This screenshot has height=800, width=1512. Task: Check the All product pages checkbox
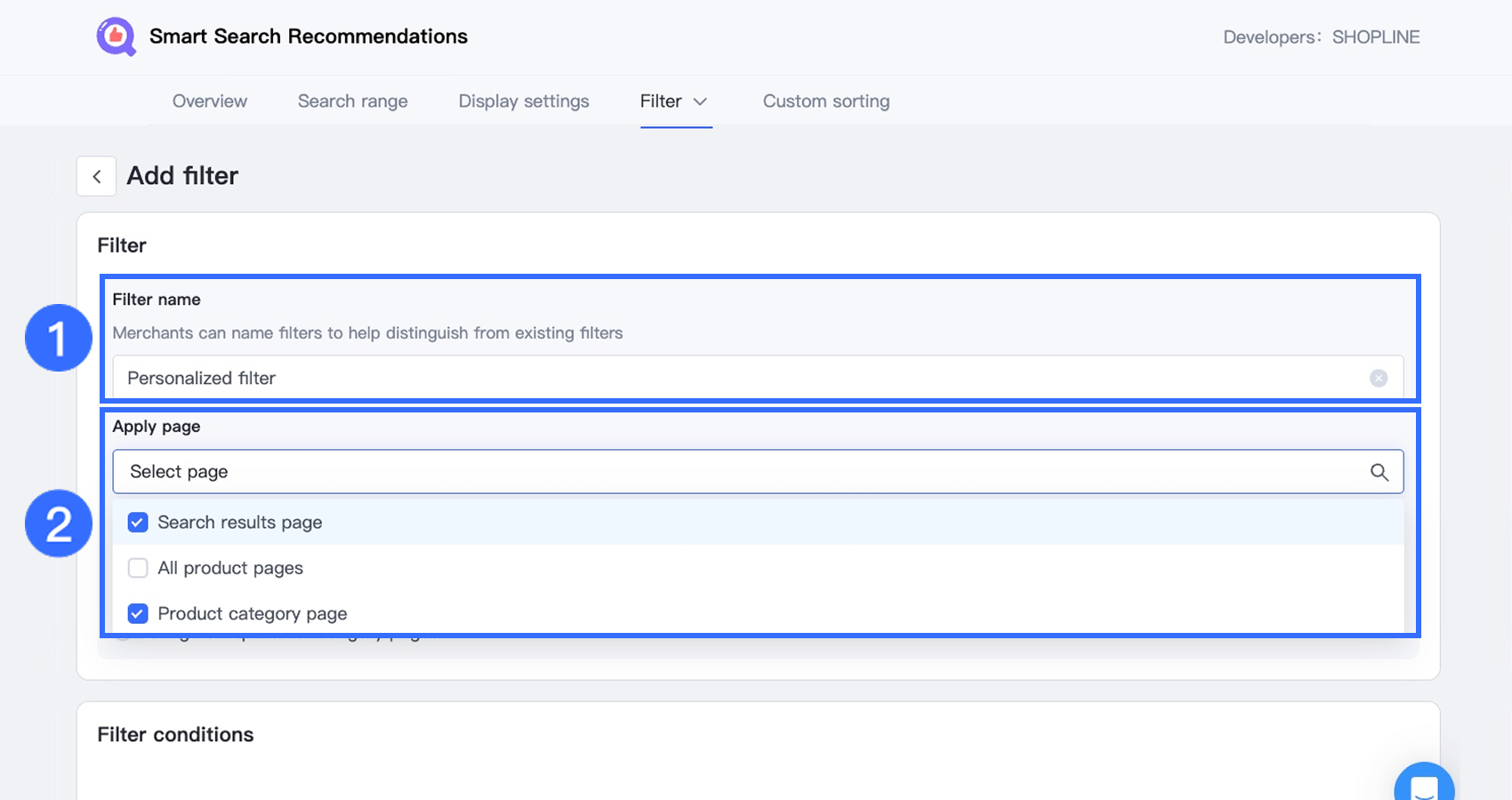138,568
